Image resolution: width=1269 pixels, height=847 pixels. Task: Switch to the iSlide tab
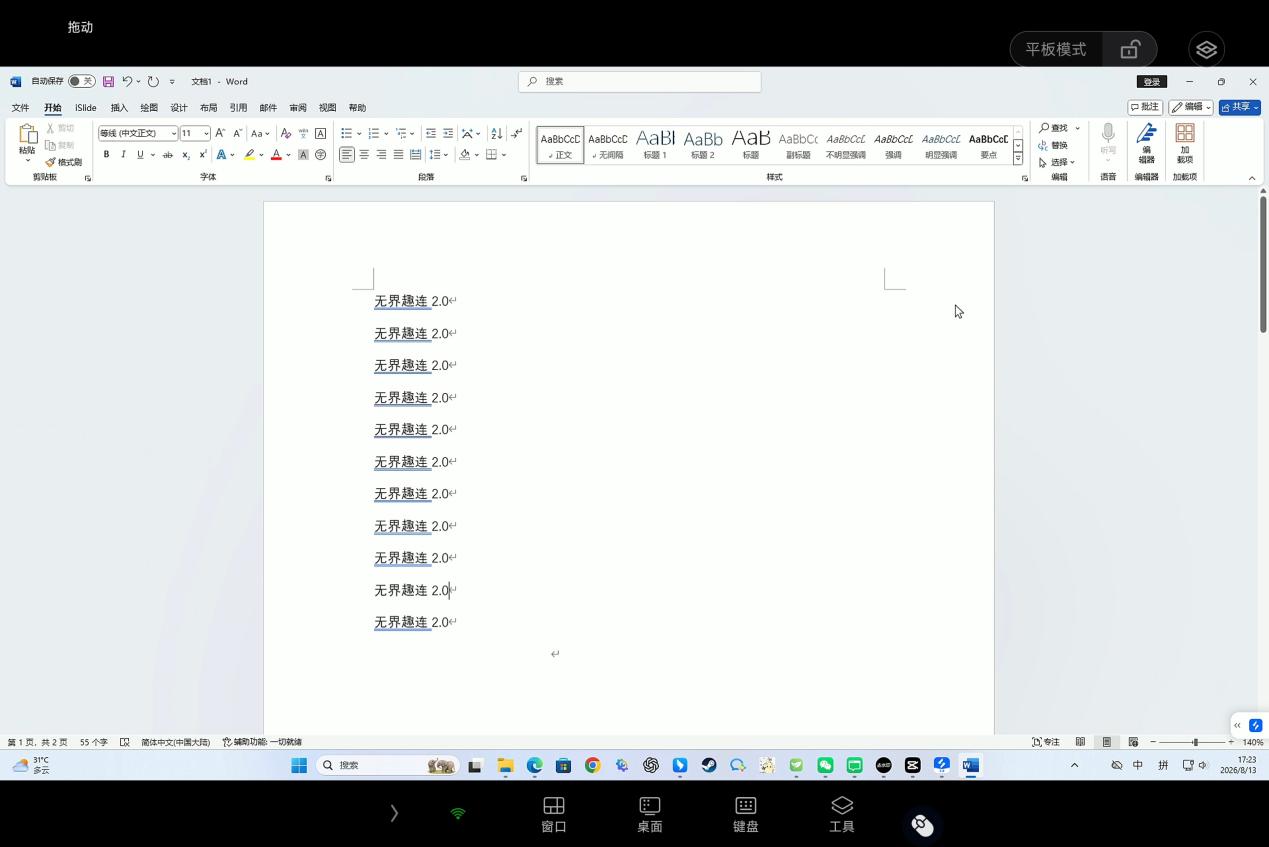point(86,108)
